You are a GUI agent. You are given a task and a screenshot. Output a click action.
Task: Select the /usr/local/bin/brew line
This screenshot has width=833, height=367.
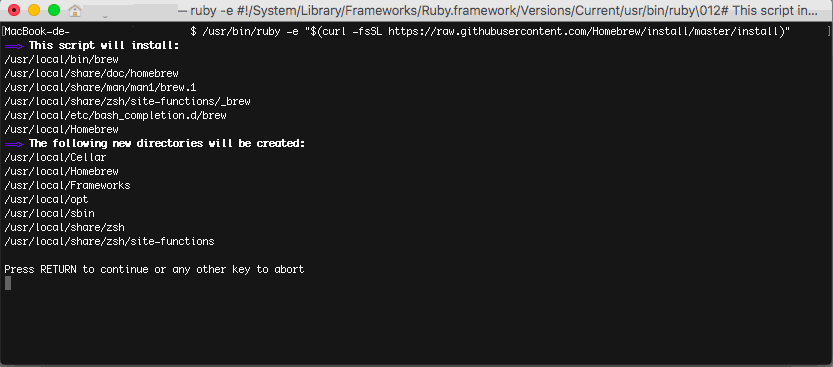(61, 59)
